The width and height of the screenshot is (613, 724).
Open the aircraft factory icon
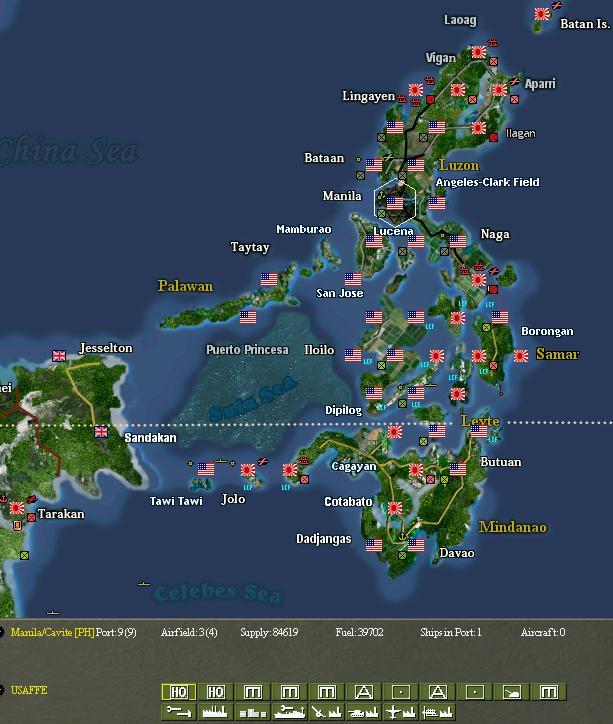pos(401,712)
